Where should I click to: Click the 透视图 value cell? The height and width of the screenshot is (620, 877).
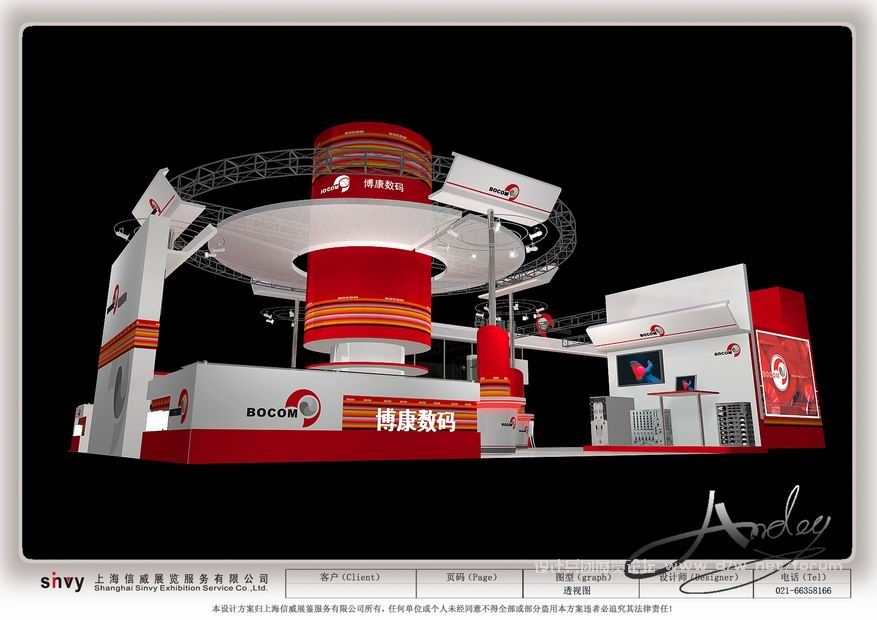tap(582, 591)
